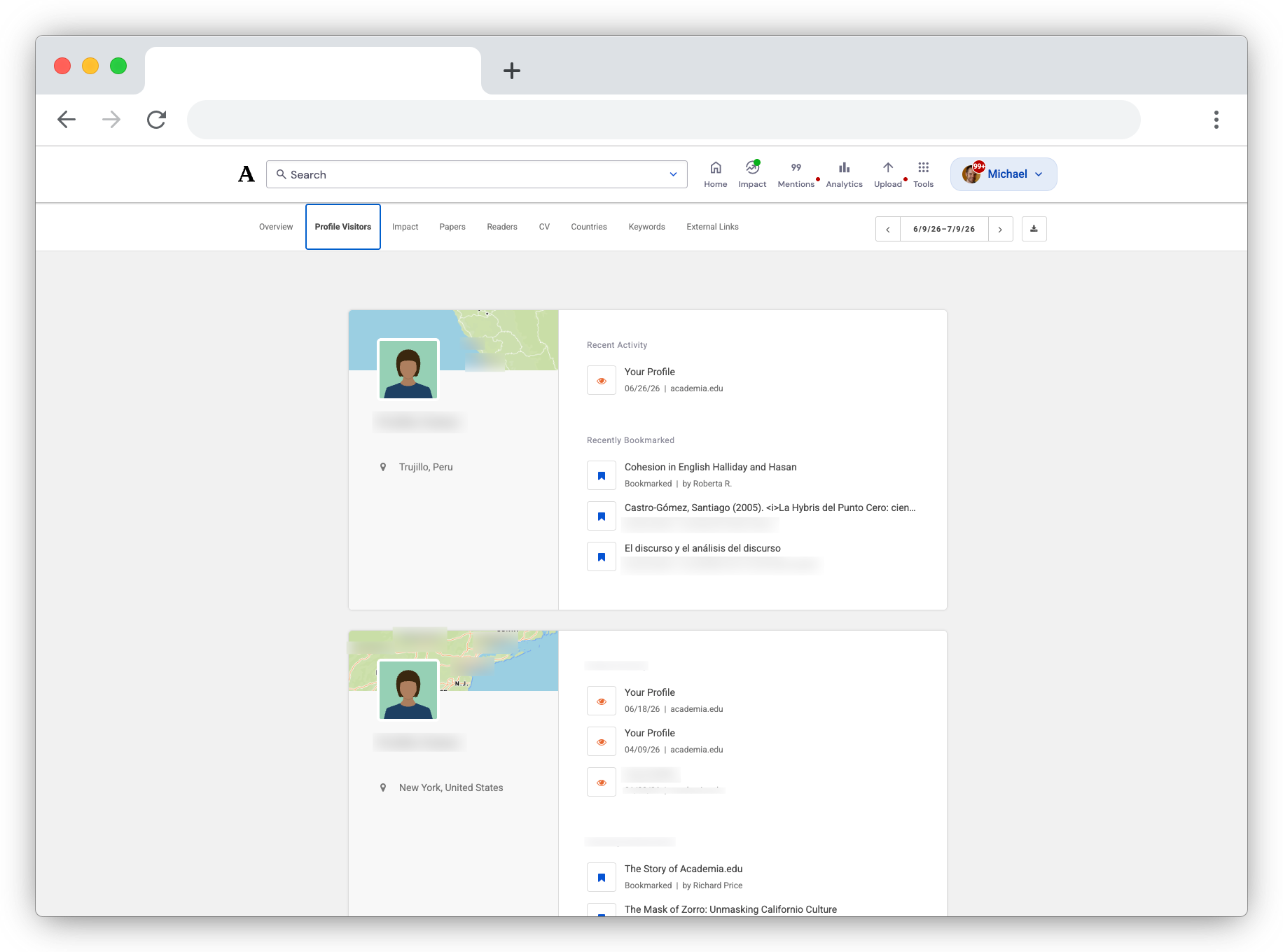Viewport: 1283px width, 952px height.
Task: Open the Analytics bar chart icon
Action: (844, 168)
